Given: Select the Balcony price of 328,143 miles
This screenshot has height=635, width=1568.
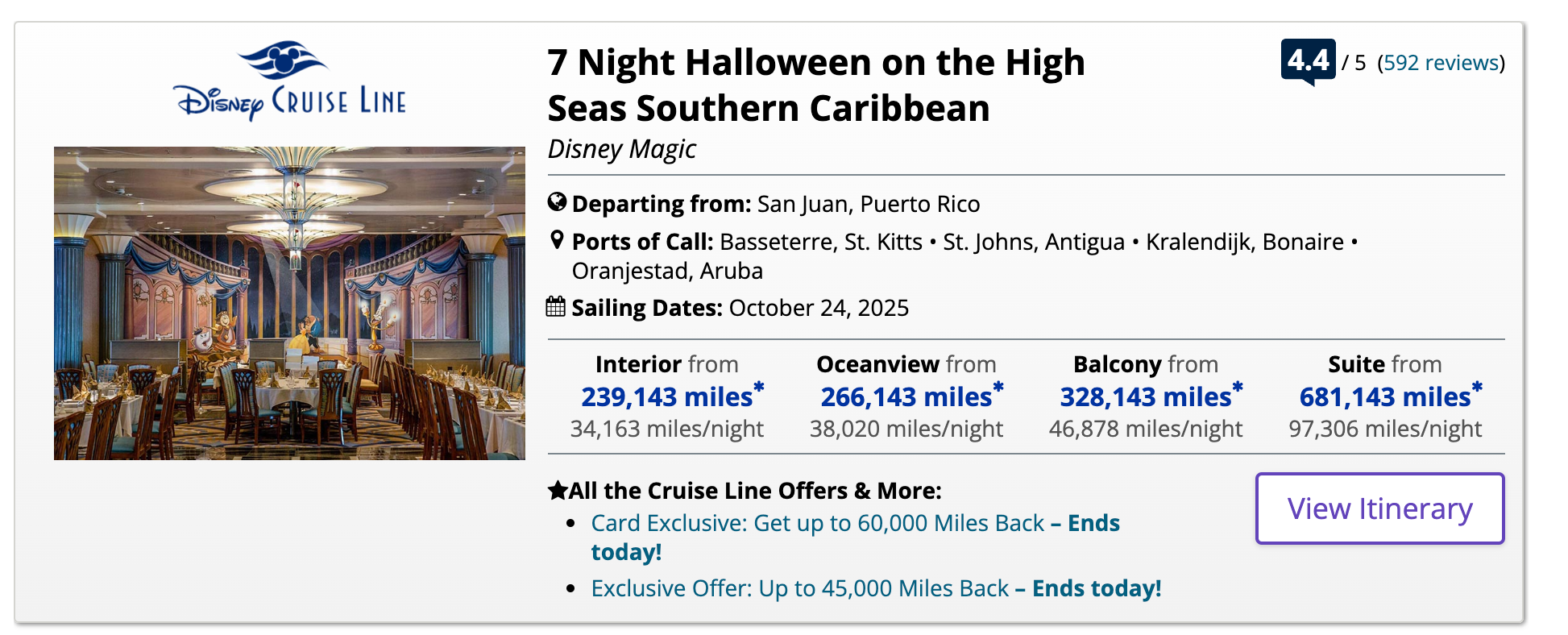Looking at the screenshot, I should point(1145,397).
